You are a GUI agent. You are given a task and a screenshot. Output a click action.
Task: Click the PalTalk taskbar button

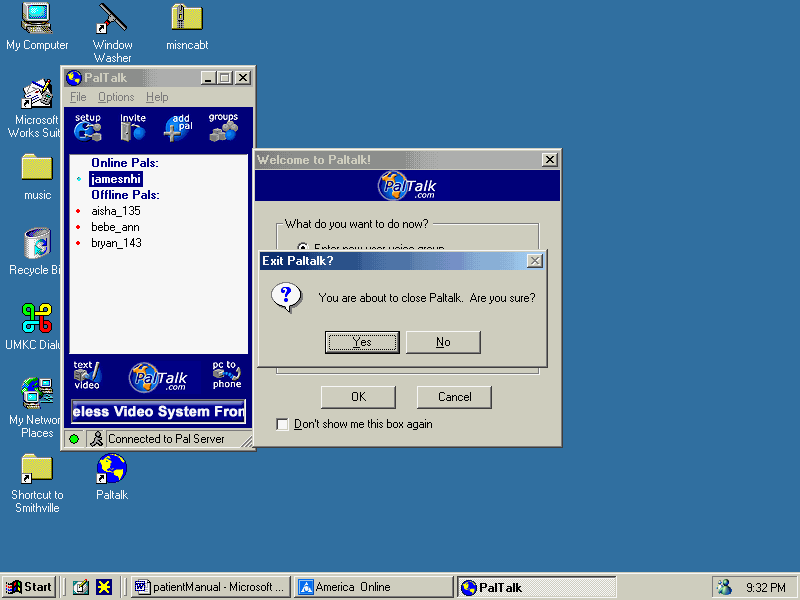coord(536,587)
